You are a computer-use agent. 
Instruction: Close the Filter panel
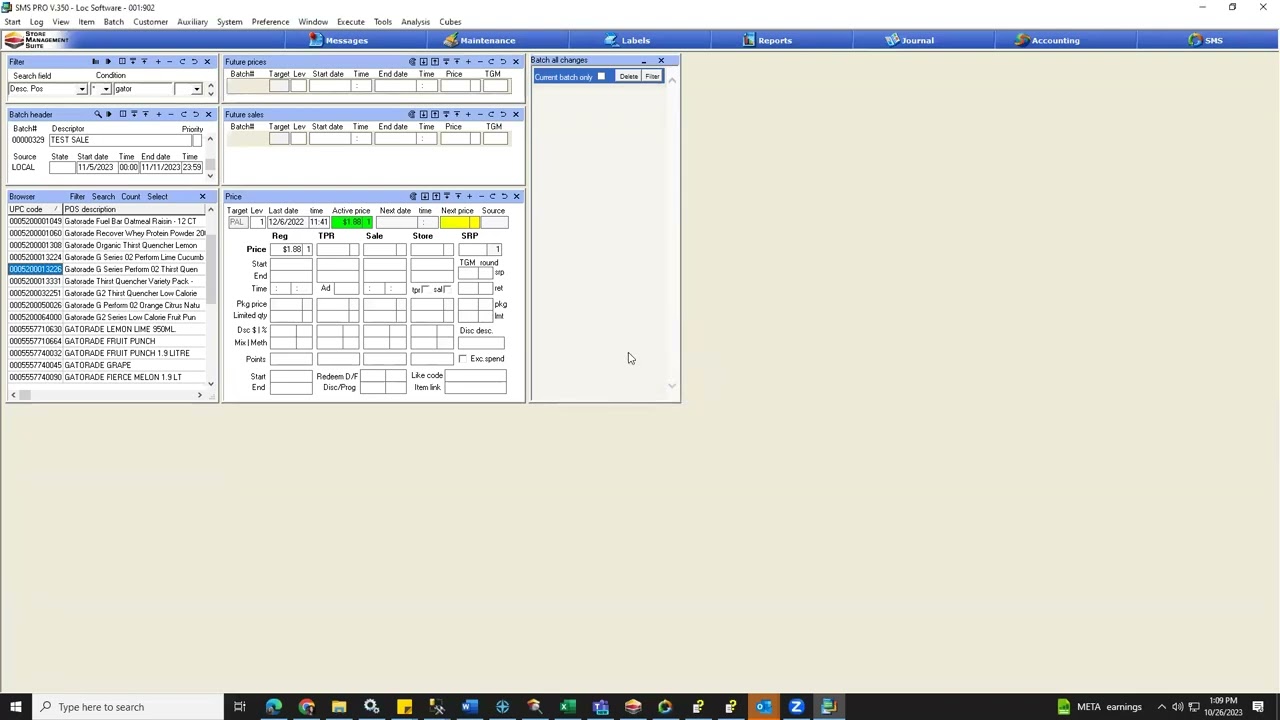[x=207, y=62]
